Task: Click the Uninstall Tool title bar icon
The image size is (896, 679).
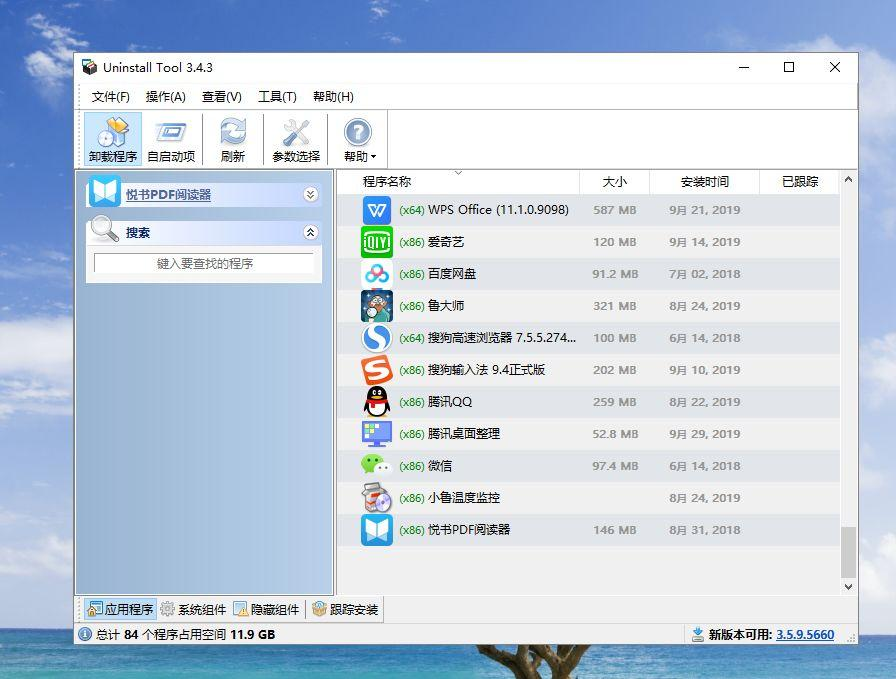Action: [x=89, y=67]
